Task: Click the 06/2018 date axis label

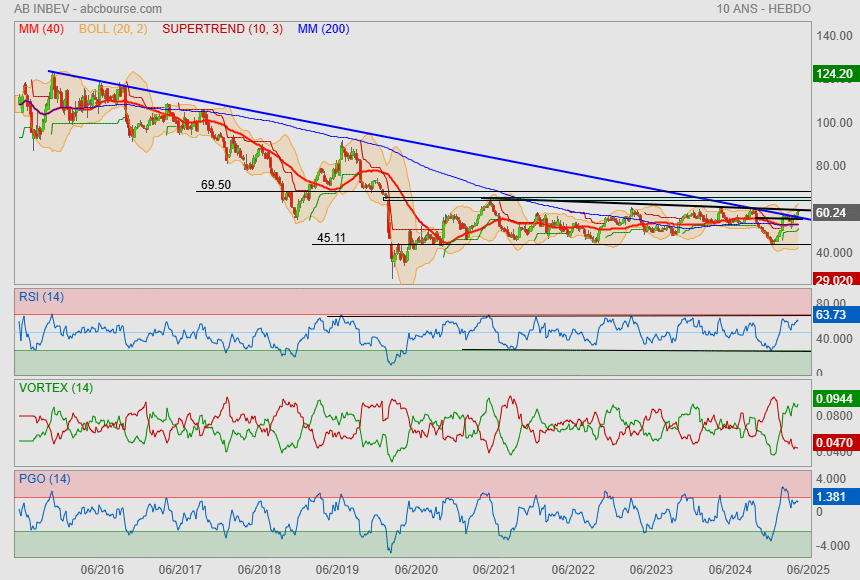Action: (x=259, y=570)
